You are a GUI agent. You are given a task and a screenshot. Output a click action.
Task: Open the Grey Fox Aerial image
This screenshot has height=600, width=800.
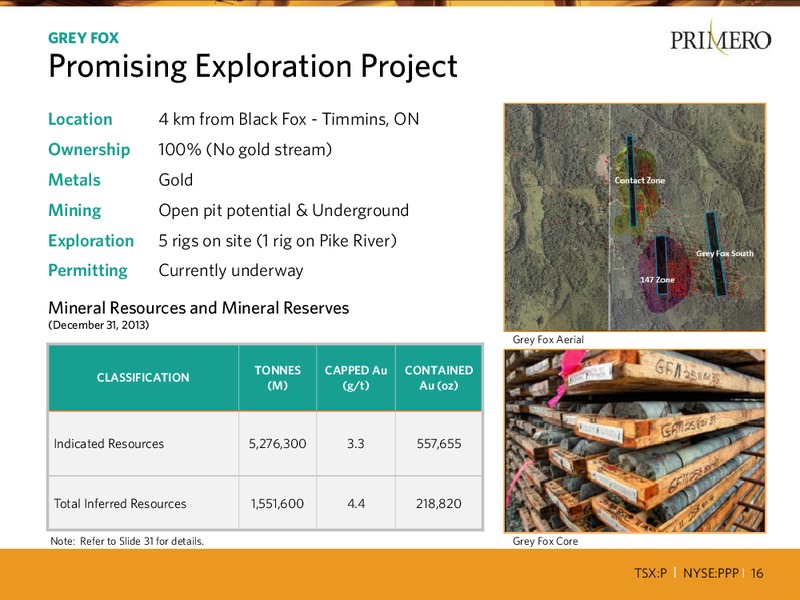pyautogui.click(x=635, y=217)
